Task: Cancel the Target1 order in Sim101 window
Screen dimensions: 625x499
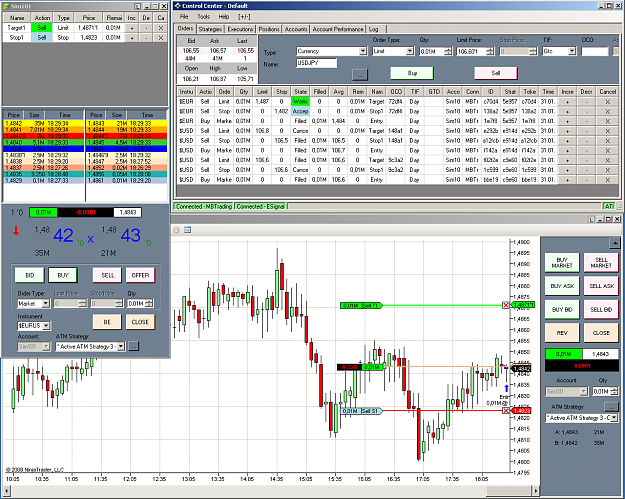Action: point(161,28)
